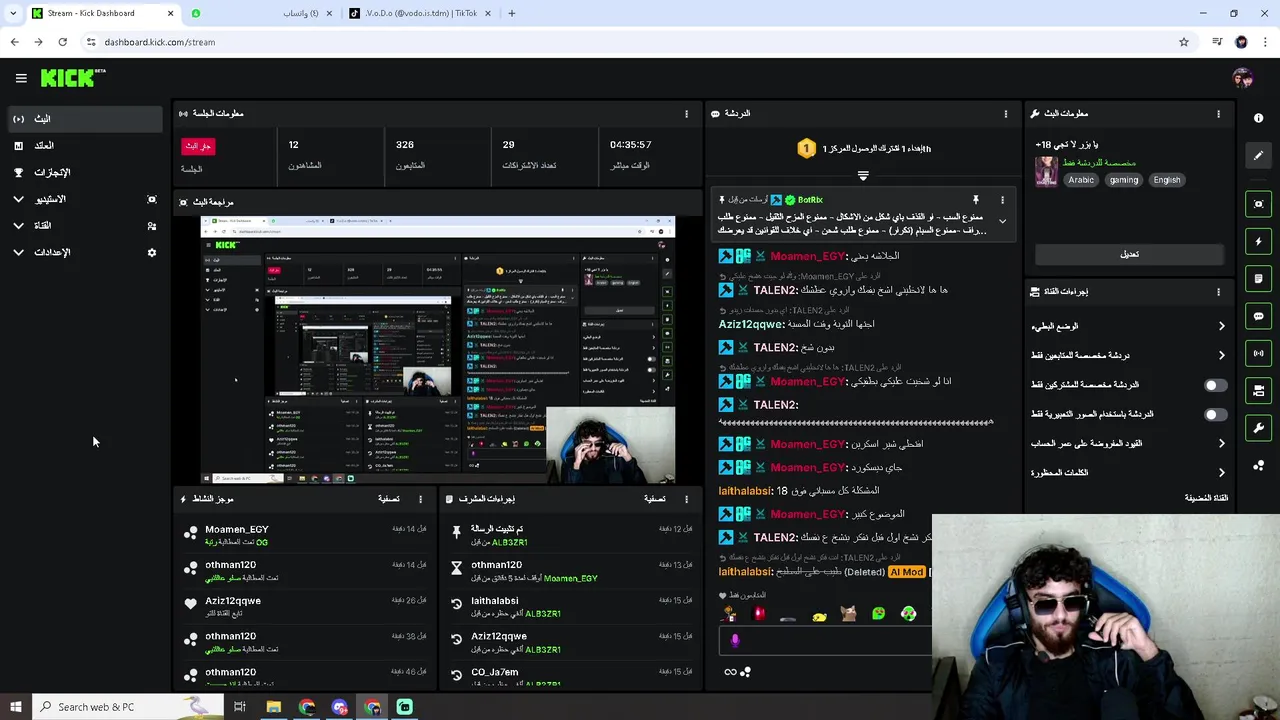Screen dimensions: 1280x720
Task: Open followers-only chat settings chevron
Action: [1221, 355]
